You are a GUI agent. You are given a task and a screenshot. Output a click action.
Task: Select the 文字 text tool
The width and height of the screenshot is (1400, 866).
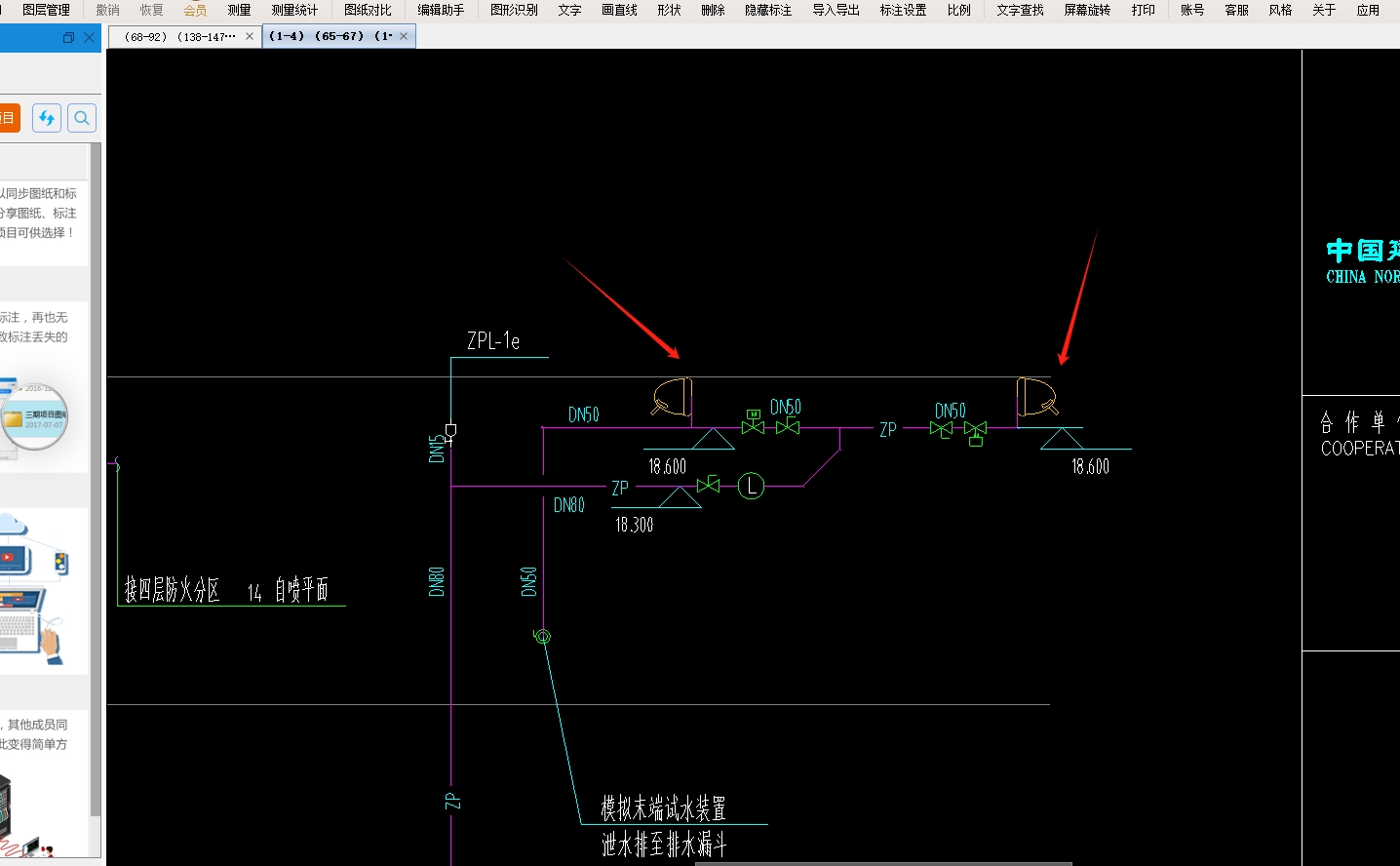coord(569,10)
